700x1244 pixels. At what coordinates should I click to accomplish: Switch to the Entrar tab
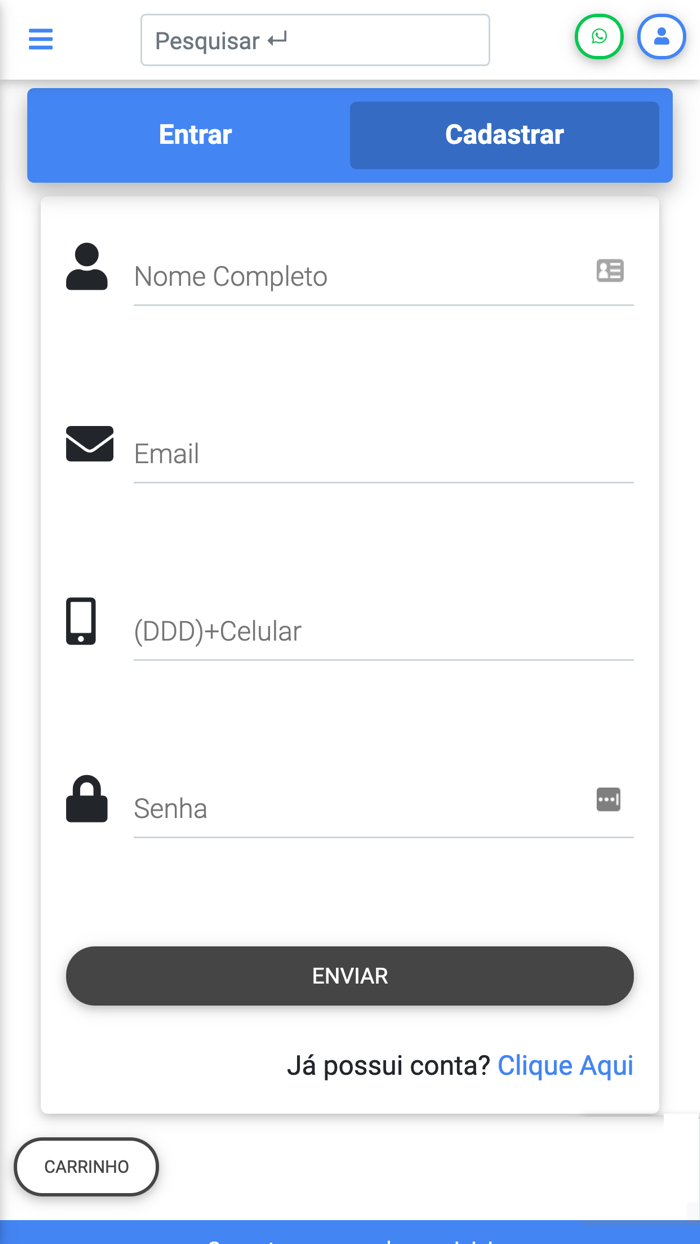pos(195,135)
